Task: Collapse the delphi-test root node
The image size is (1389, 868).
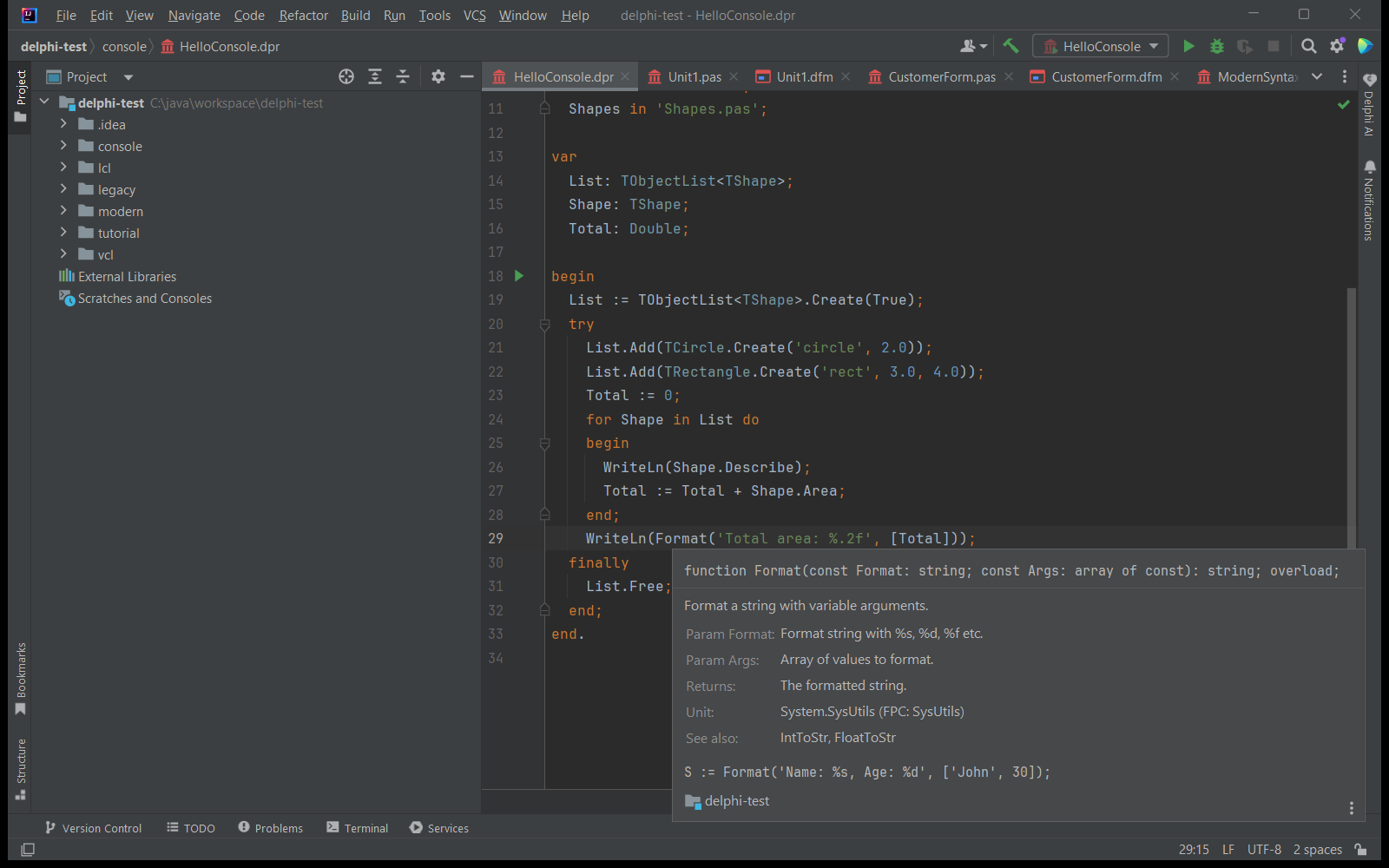Action: coord(44,102)
